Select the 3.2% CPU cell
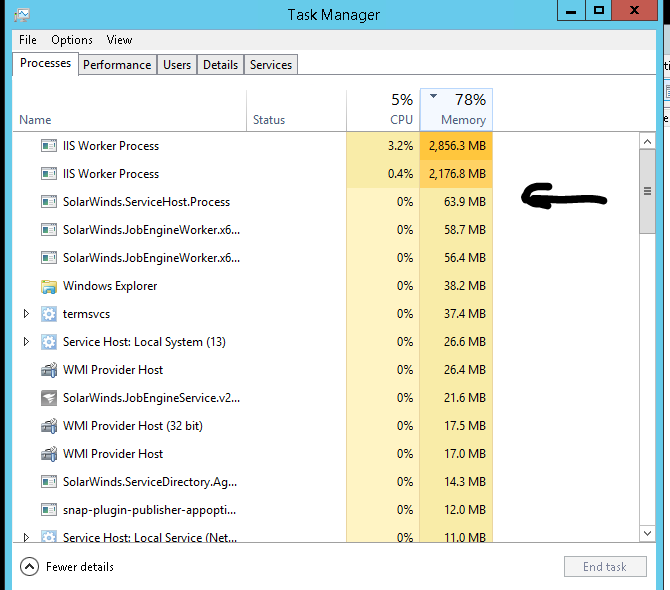 click(x=383, y=146)
